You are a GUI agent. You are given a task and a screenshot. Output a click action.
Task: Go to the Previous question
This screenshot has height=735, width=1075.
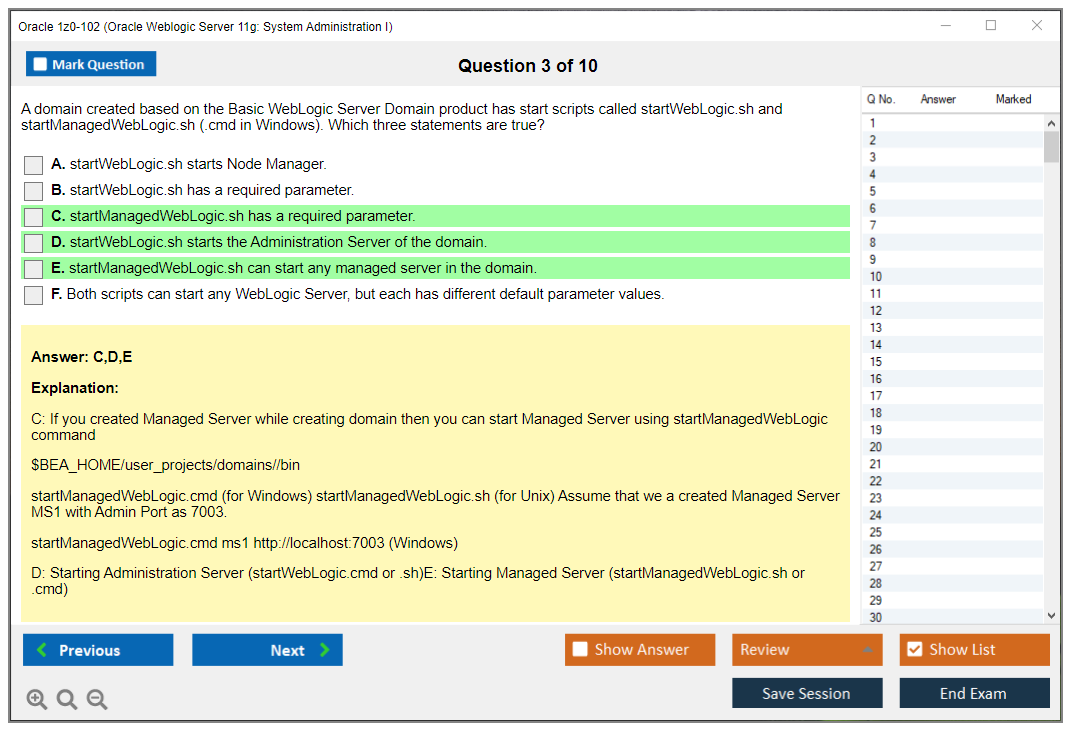pyautogui.click(x=98, y=649)
